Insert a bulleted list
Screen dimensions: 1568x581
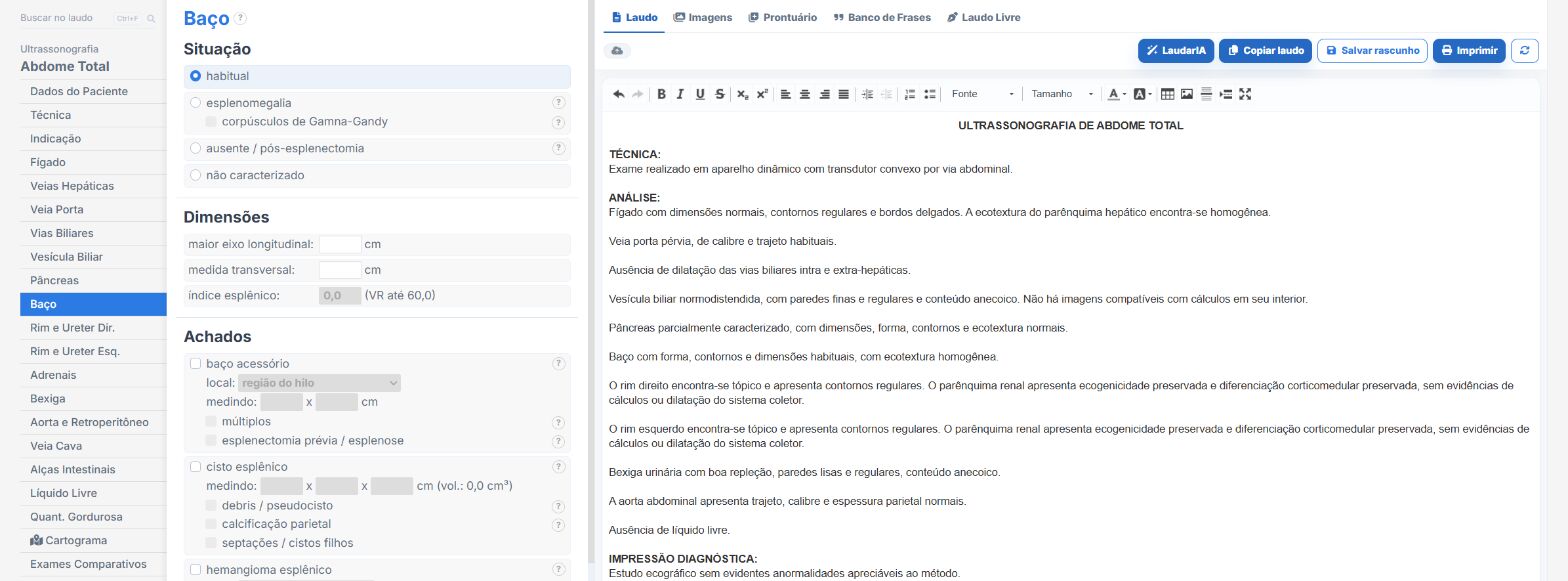[x=930, y=94]
